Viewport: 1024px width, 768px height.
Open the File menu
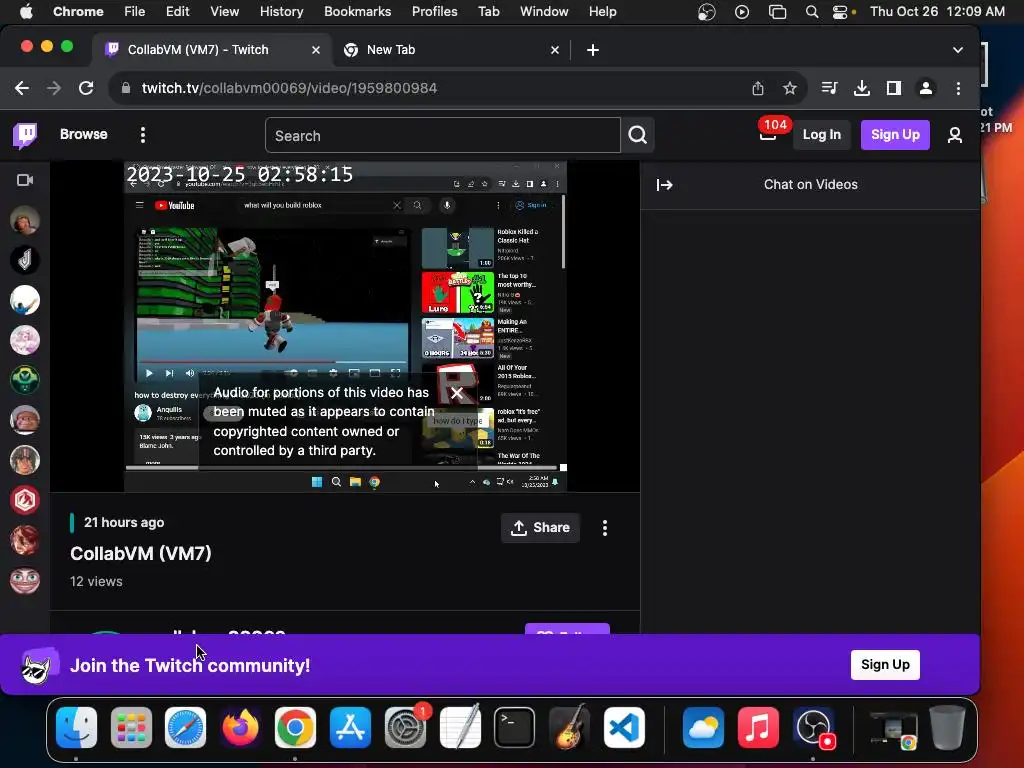click(135, 12)
